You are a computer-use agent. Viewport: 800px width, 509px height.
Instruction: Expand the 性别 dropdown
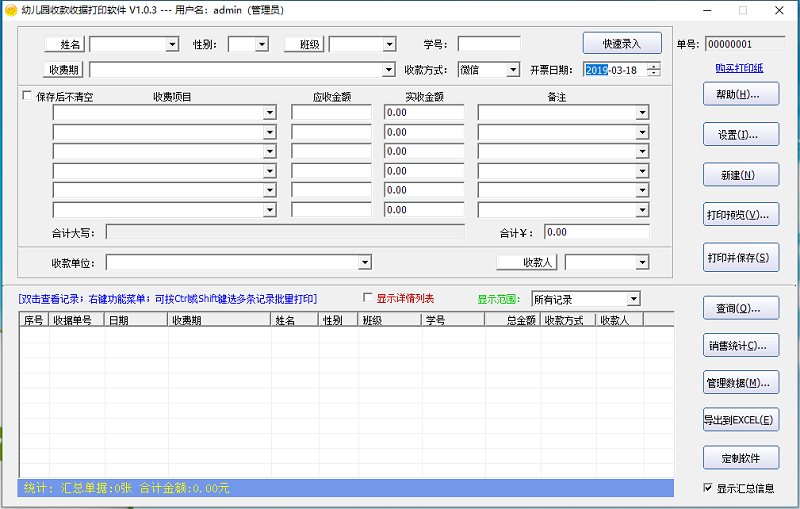pos(262,44)
